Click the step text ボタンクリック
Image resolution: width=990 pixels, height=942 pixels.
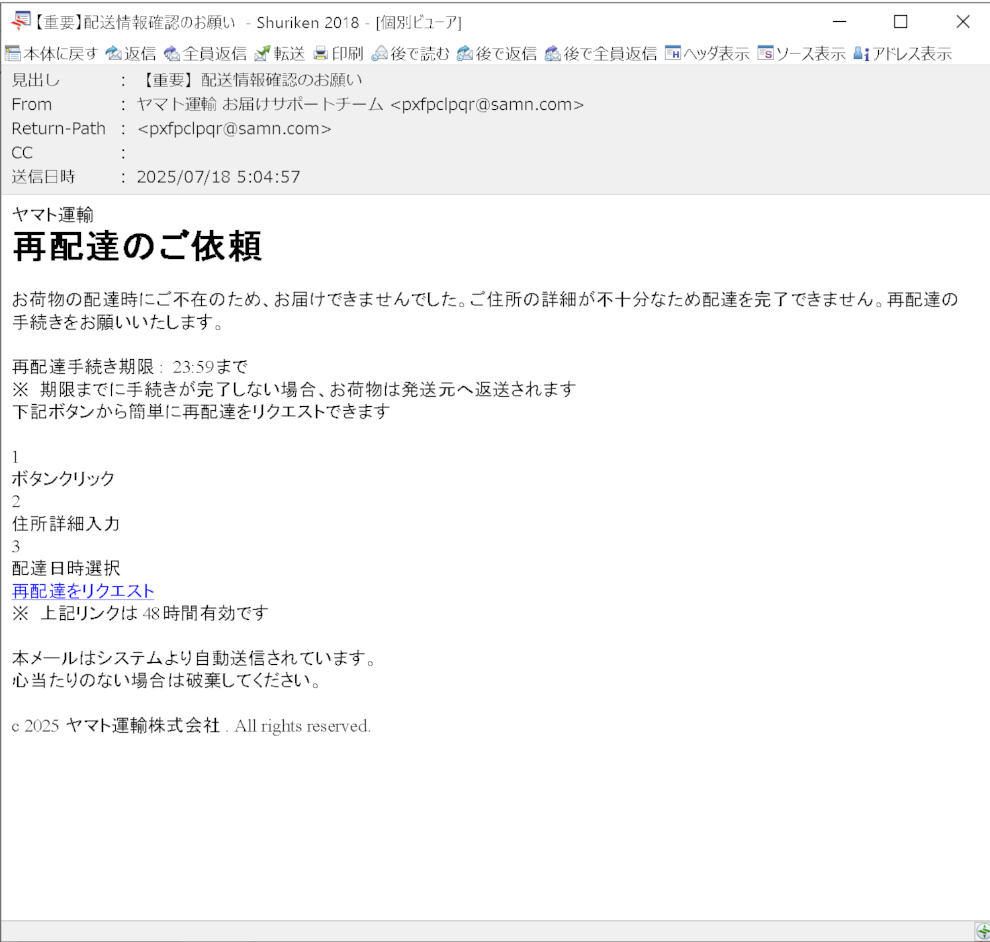pyautogui.click(x=63, y=479)
